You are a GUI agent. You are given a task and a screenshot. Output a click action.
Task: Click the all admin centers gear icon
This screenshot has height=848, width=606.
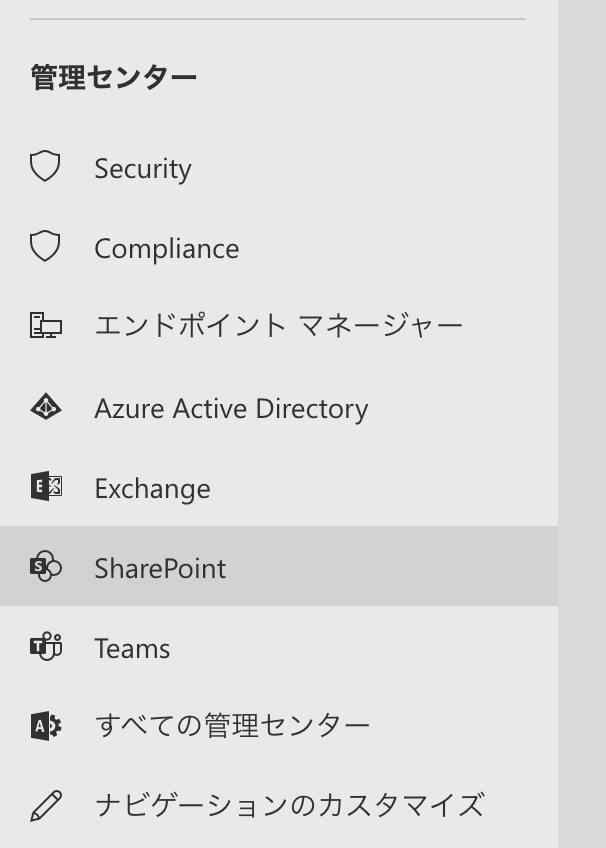pyautogui.click(x=45, y=726)
